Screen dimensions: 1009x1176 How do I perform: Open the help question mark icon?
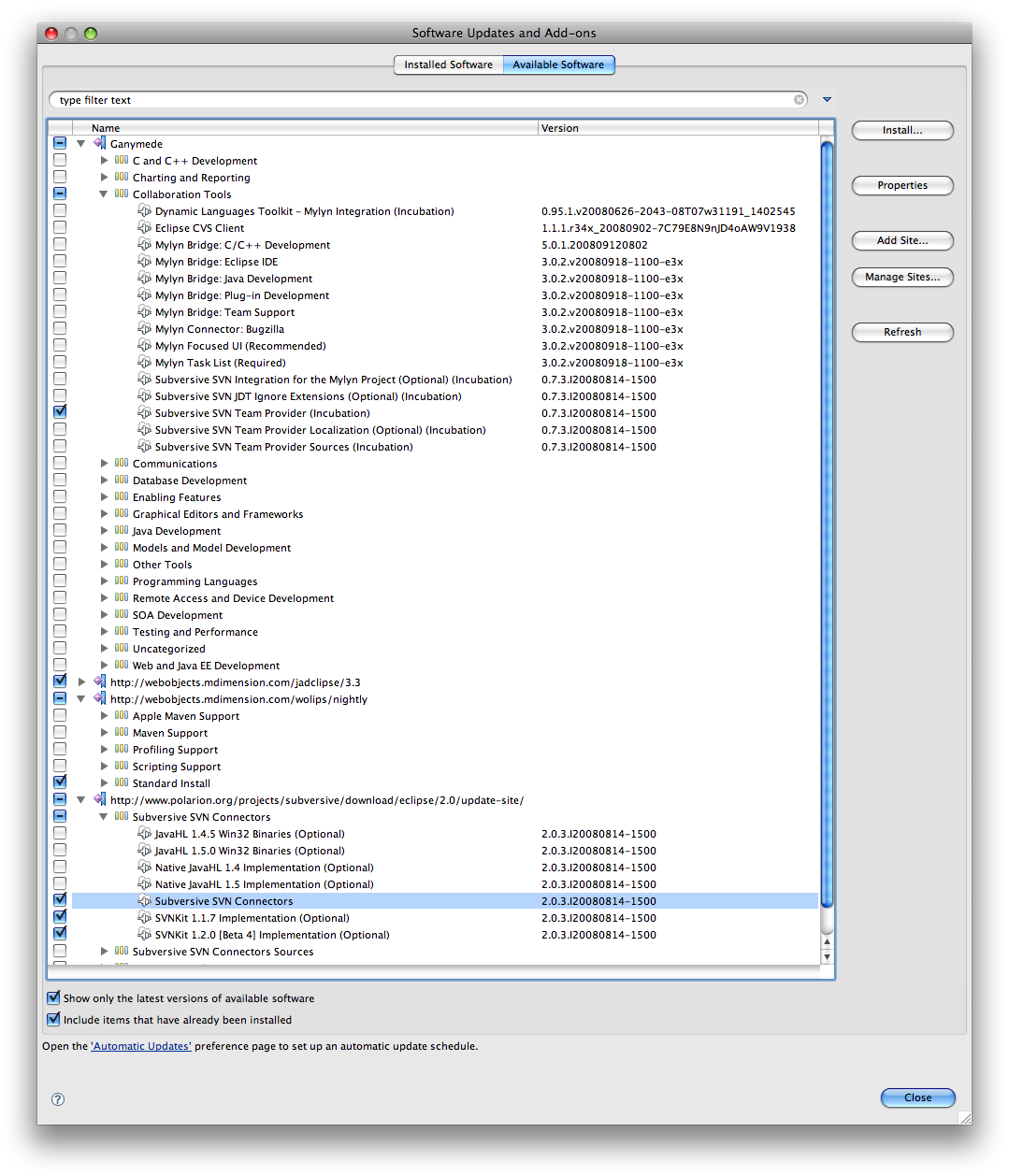tap(58, 1099)
